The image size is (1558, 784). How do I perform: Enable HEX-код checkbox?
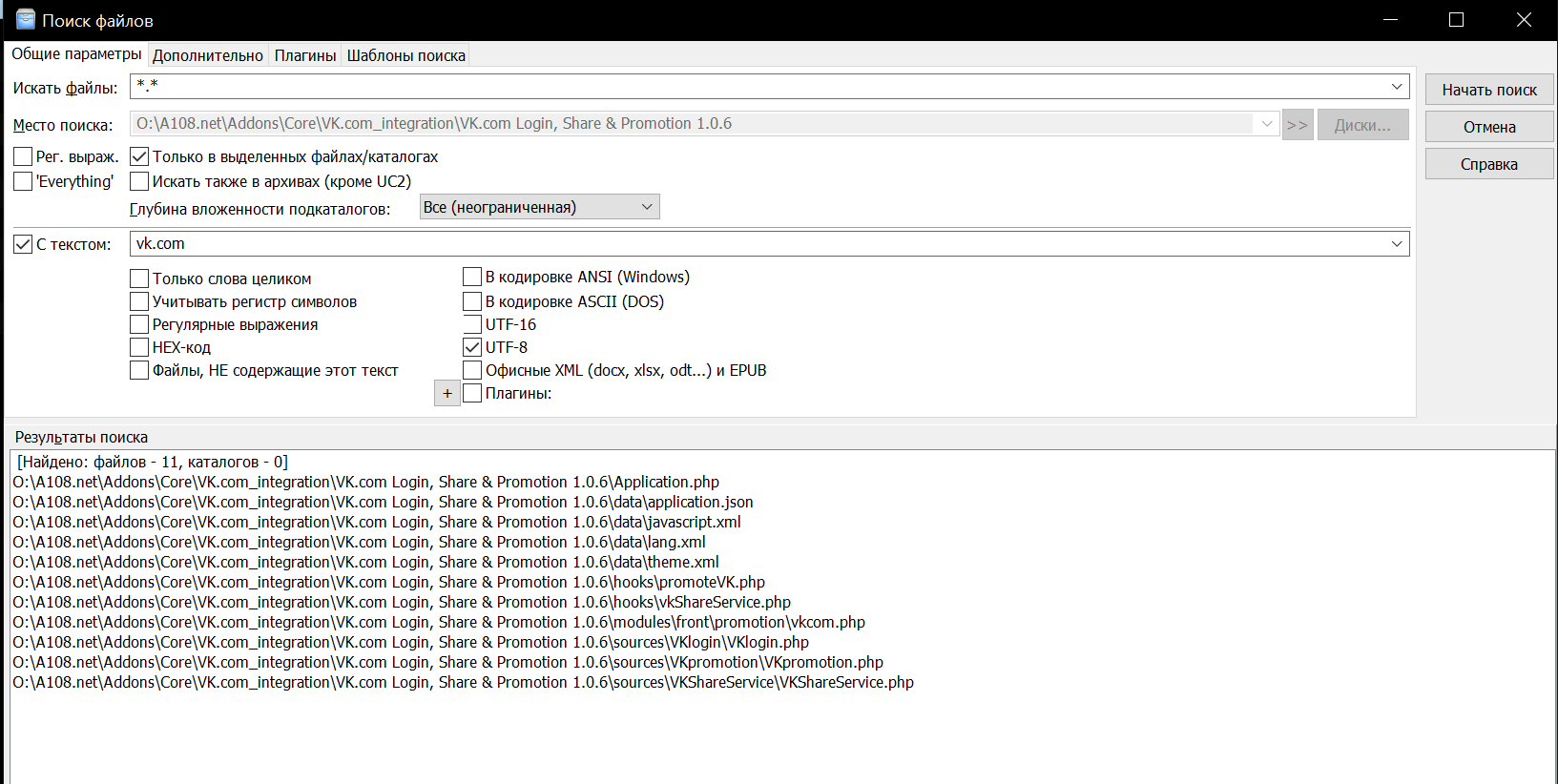(x=139, y=347)
